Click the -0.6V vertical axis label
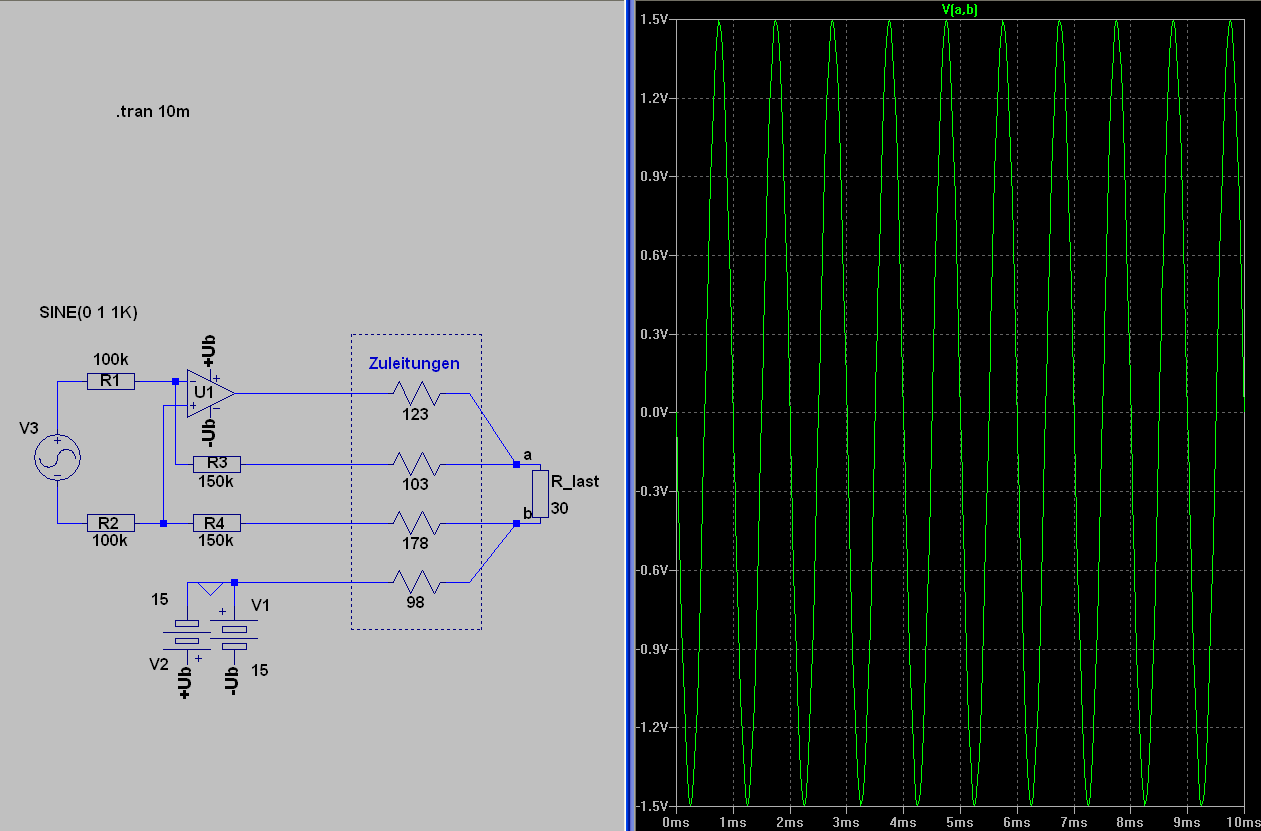The height and width of the screenshot is (831, 1261). pos(653,570)
